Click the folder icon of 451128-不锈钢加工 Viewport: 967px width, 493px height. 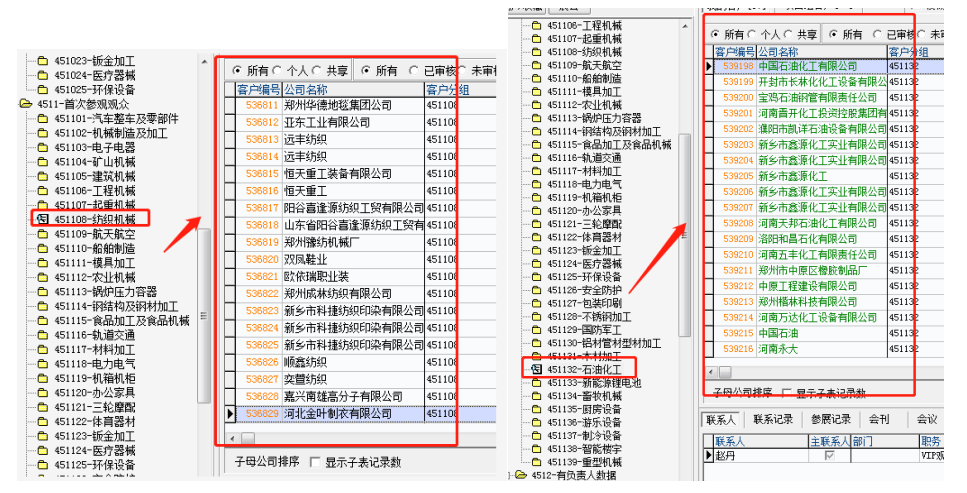[536, 317]
